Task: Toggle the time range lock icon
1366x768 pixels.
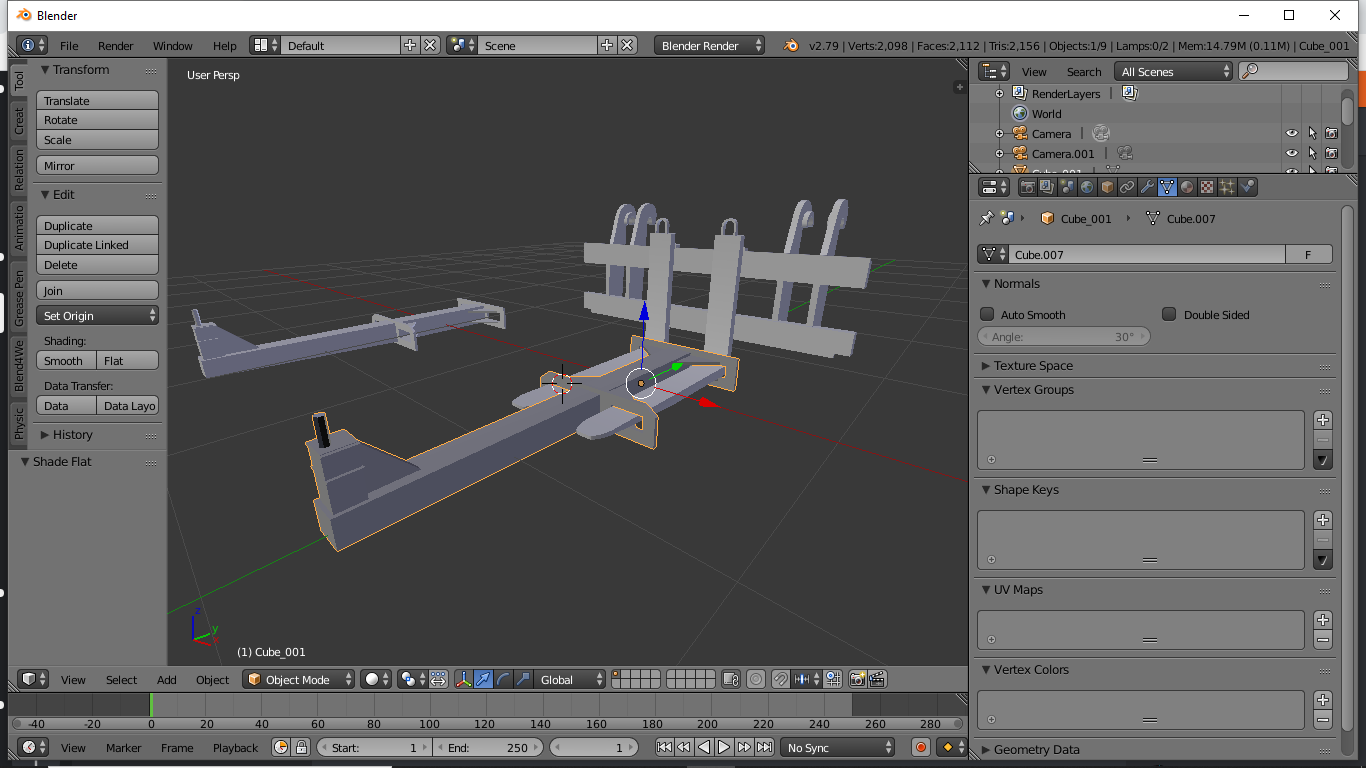Action: click(301, 747)
